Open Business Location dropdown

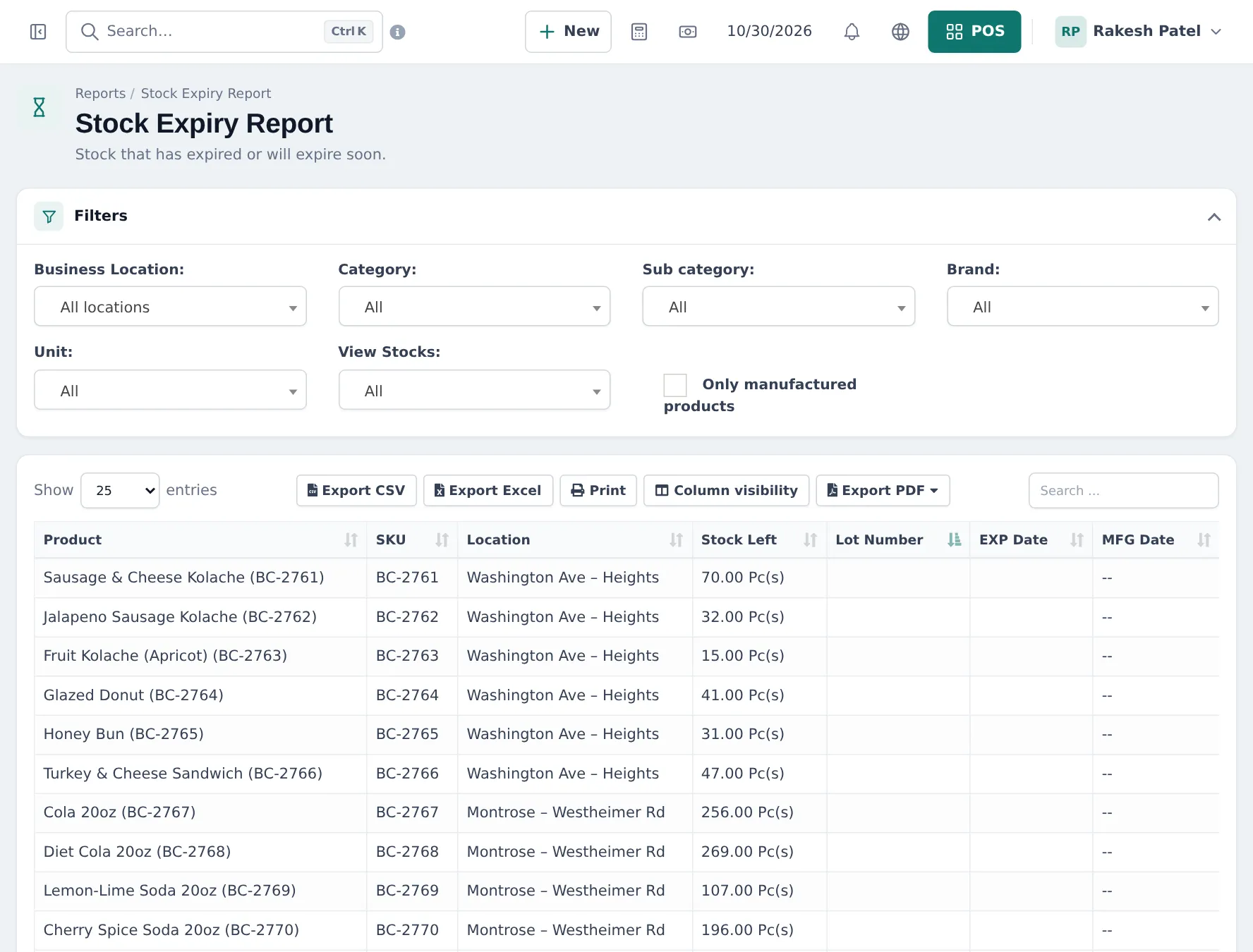(x=170, y=307)
